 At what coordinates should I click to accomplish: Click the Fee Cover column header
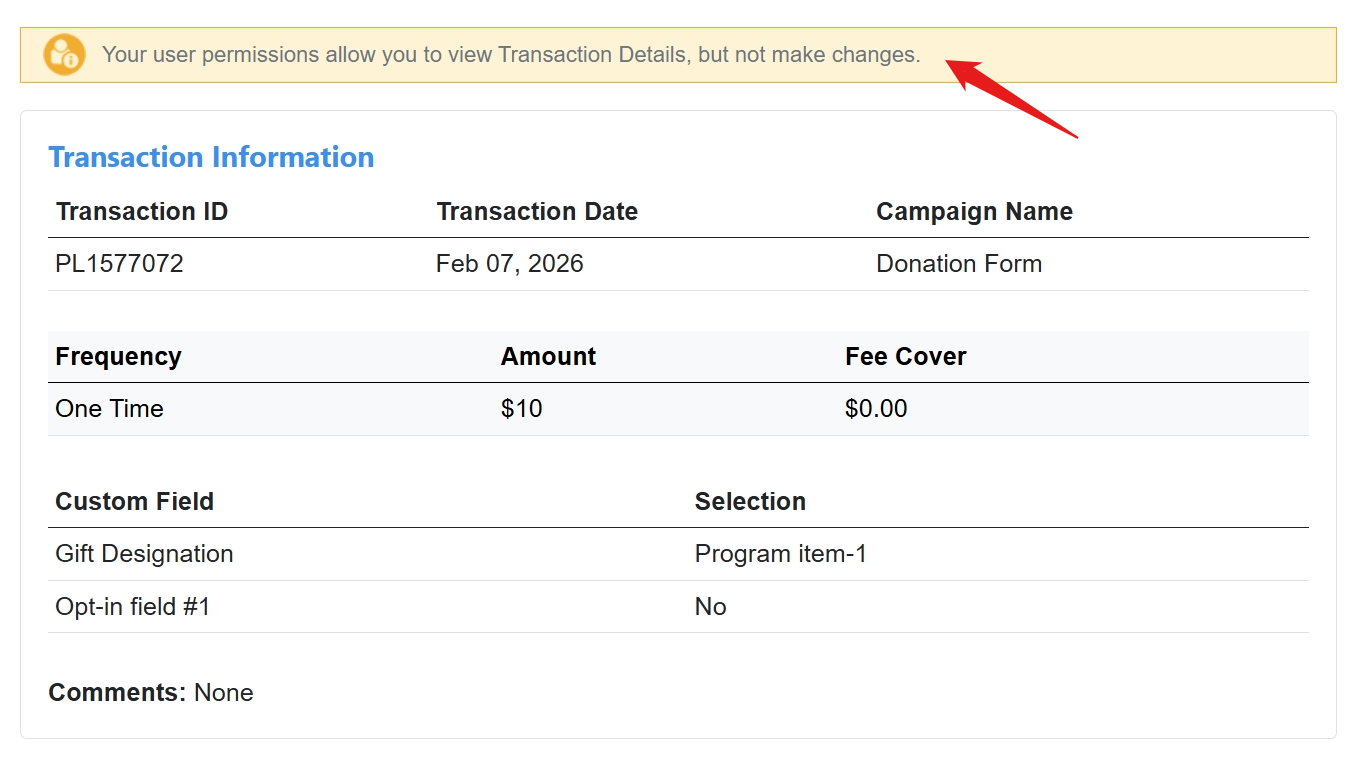tap(906, 357)
